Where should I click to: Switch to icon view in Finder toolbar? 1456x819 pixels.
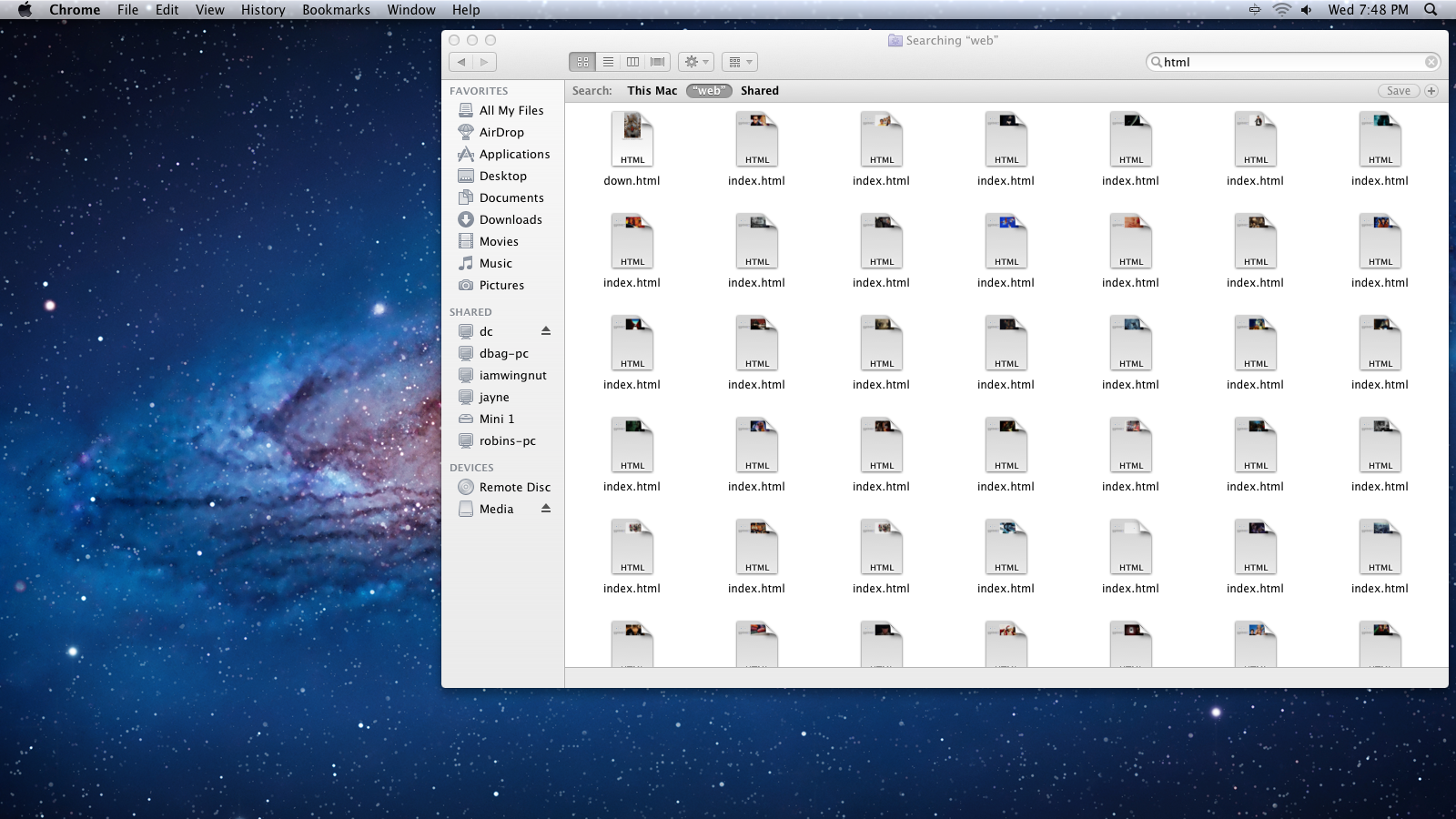(x=582, y=62)
